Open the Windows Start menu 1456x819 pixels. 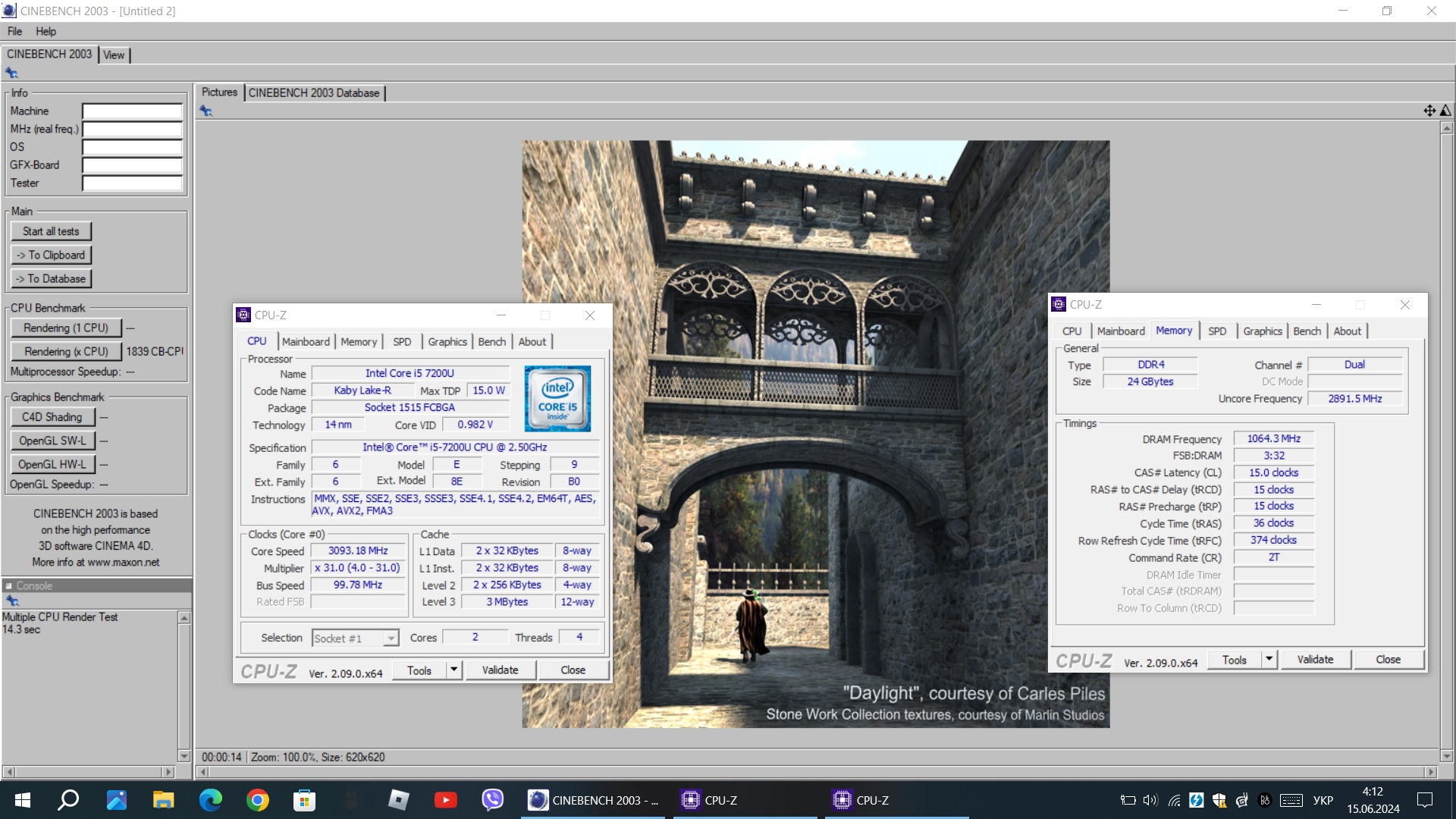23,800
